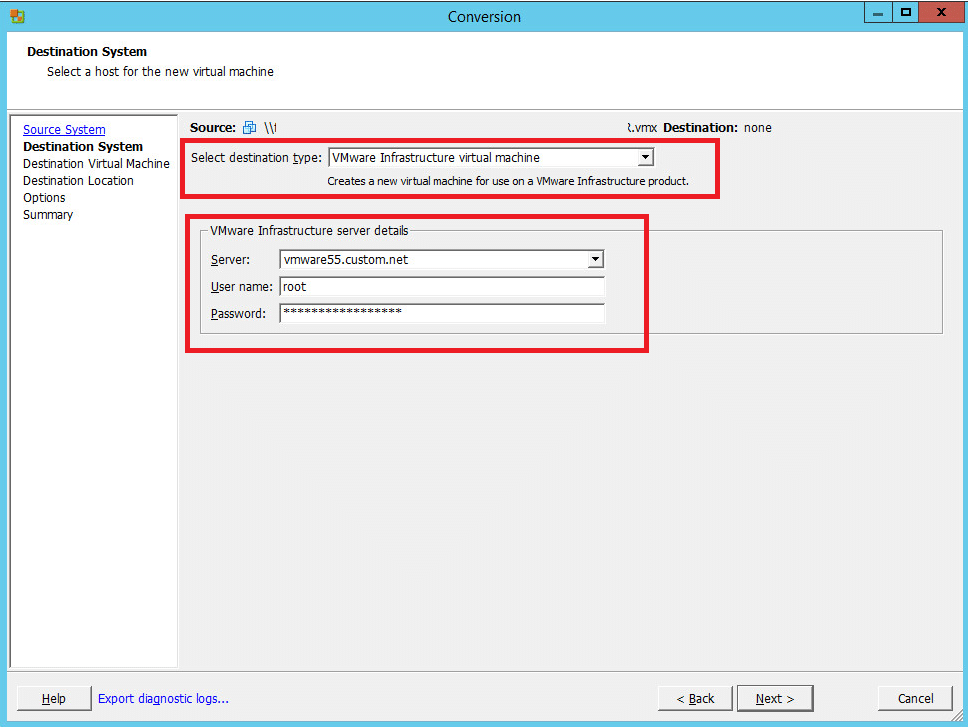The image size is (968, 727).
Task: Click 'Select a host for the new virtual machine'
Action: point(161,72)
